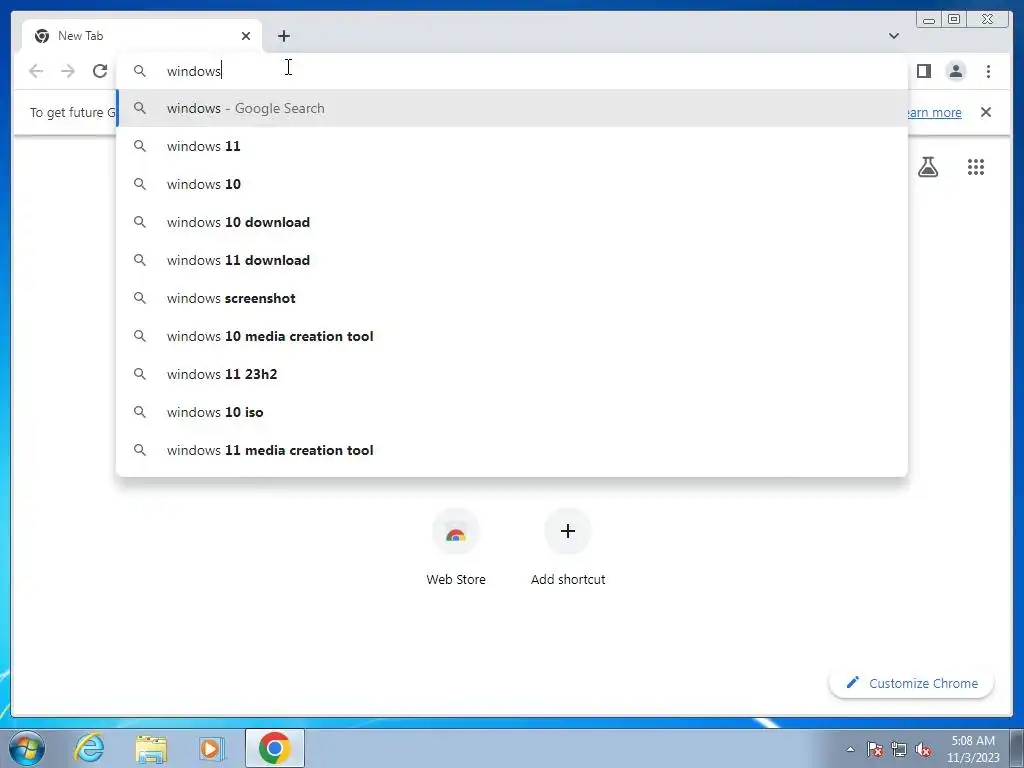
Task: Open the network tray icon
Action: click(899, 749)
